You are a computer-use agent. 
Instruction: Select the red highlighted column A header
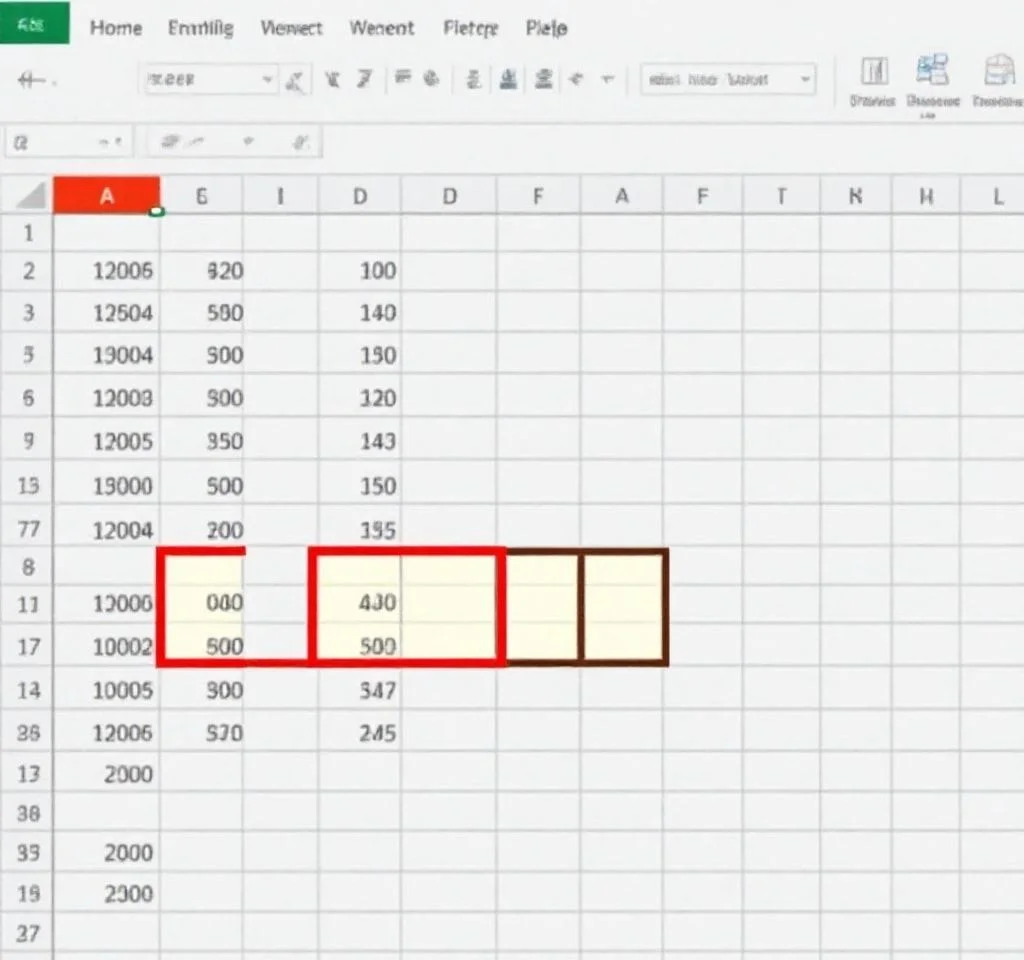pos(106,196)
